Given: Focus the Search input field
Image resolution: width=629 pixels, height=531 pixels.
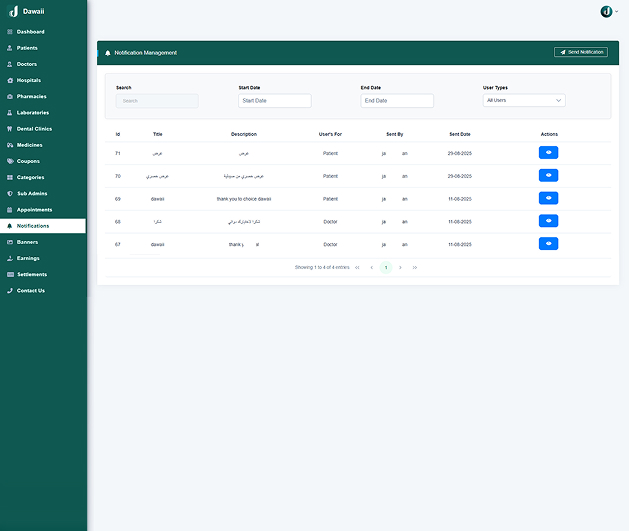Looking at the screenshot, I should coord(157,101).
